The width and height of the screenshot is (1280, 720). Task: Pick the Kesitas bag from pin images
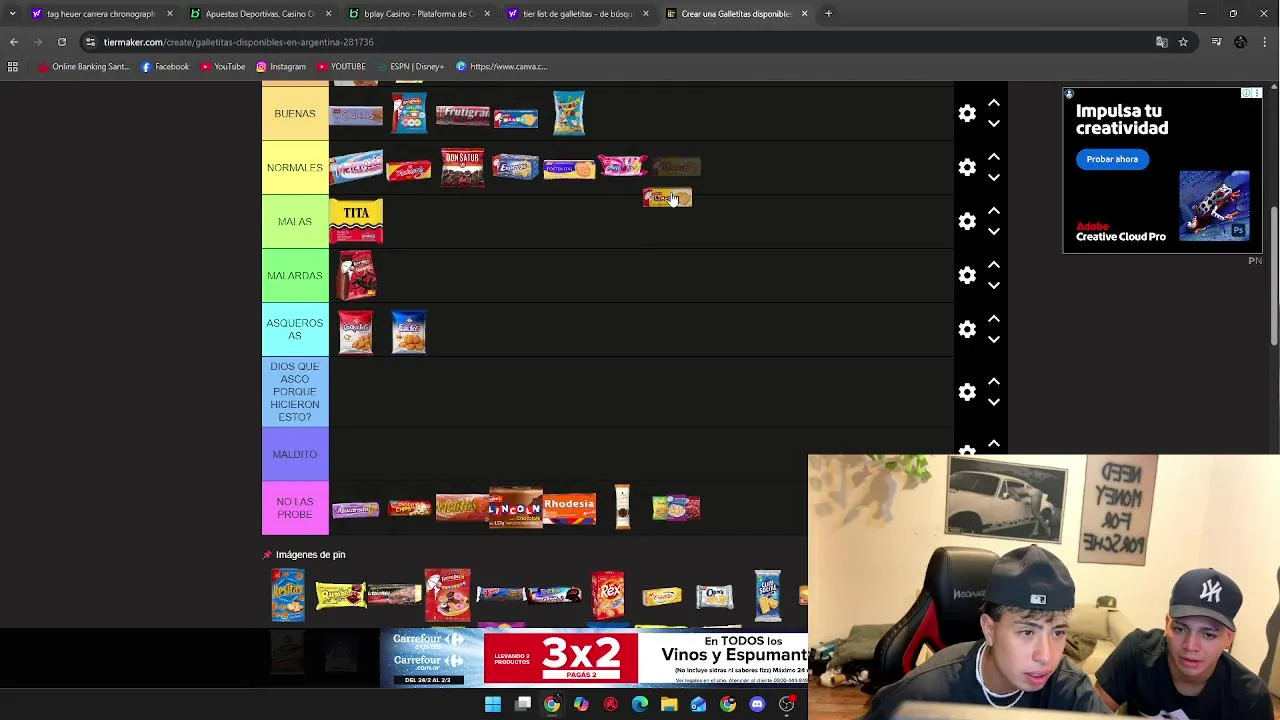coord(288,595)
